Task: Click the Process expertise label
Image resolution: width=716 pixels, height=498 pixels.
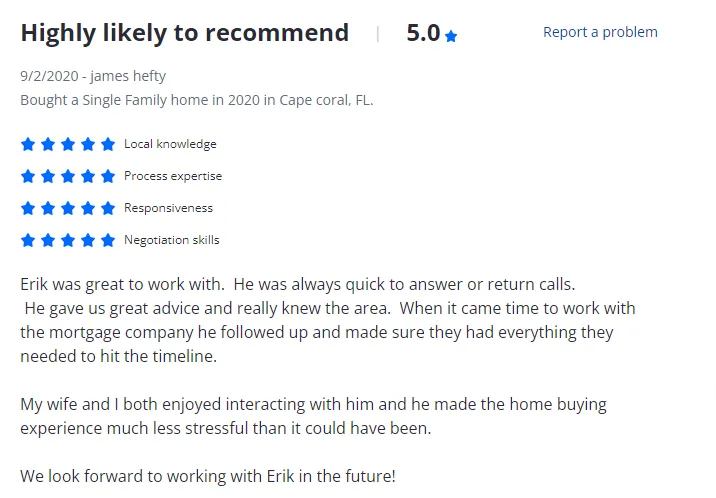Action: click(173, 176)
